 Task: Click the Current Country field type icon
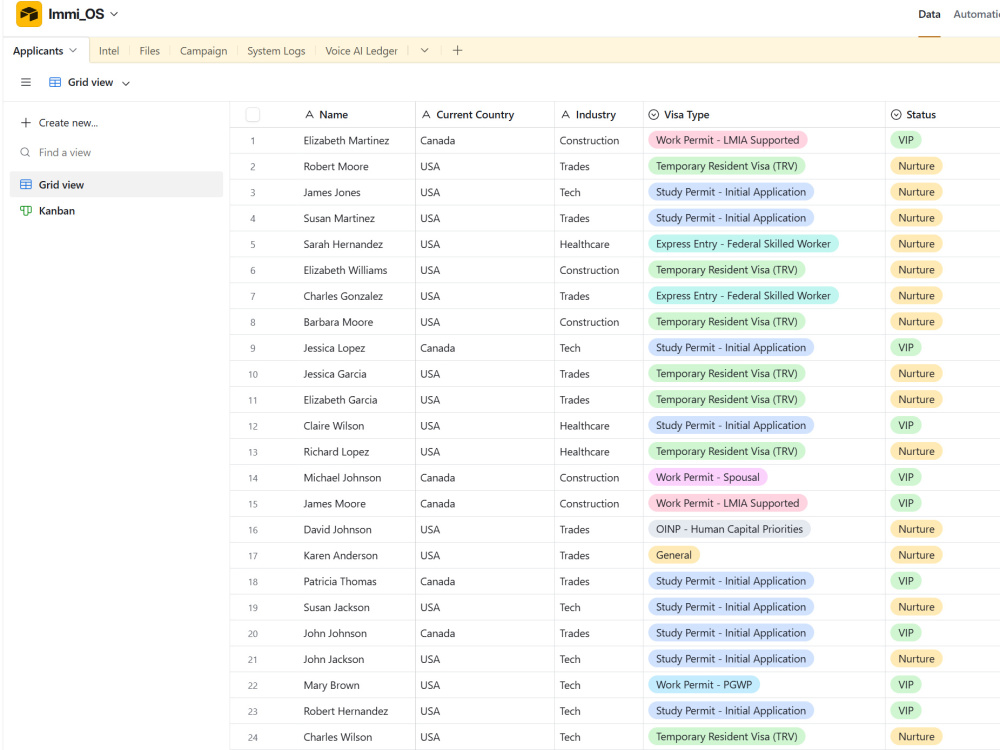(426, 115)
